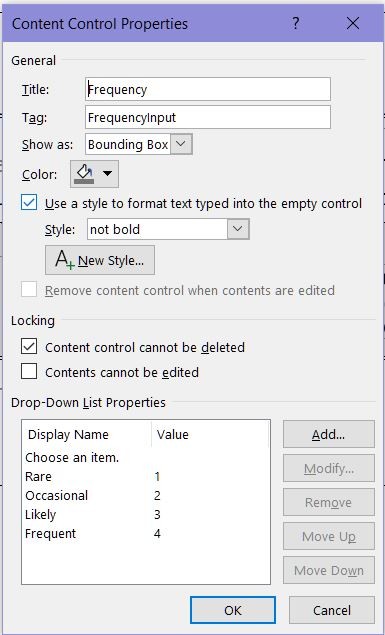Enable Contents cannot be edited checkbox
Image resolution: width=385 pixels, height=635 pixels.
coord(29,371)
